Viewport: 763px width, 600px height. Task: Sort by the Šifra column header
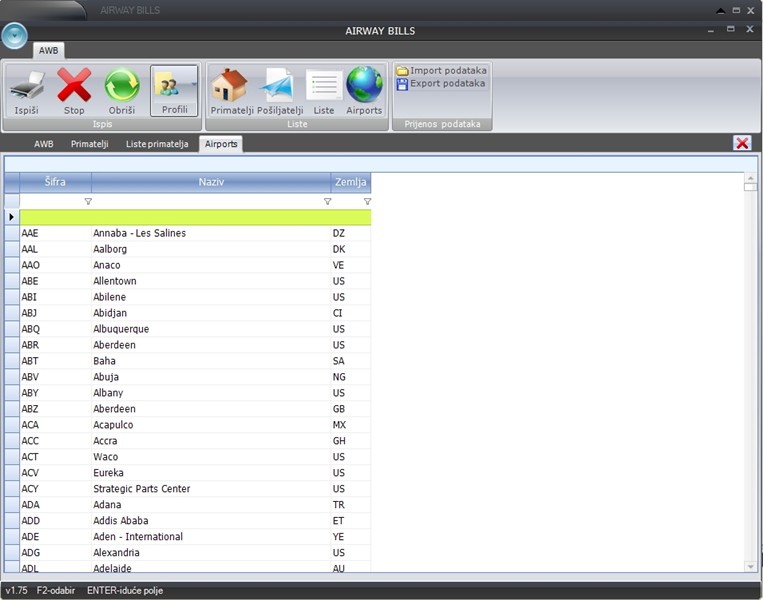pyautogui.click(x=55, y=182)
